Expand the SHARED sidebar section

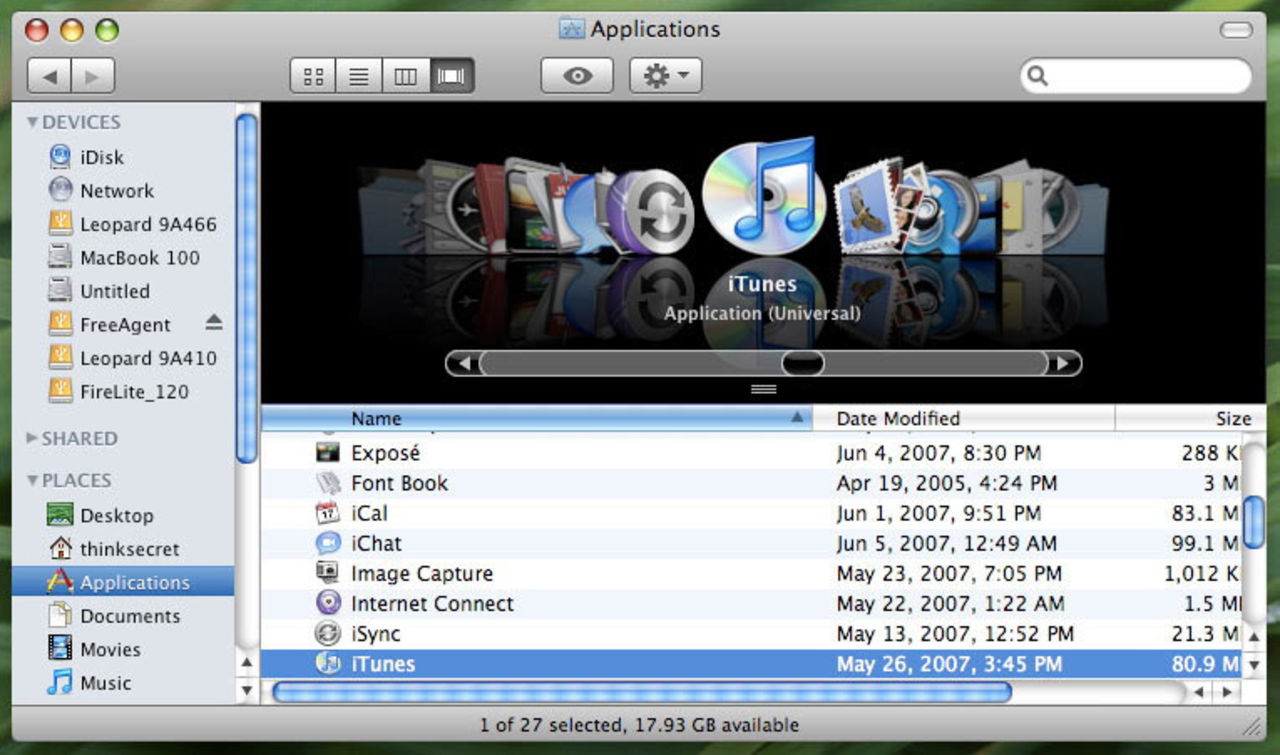33,438
